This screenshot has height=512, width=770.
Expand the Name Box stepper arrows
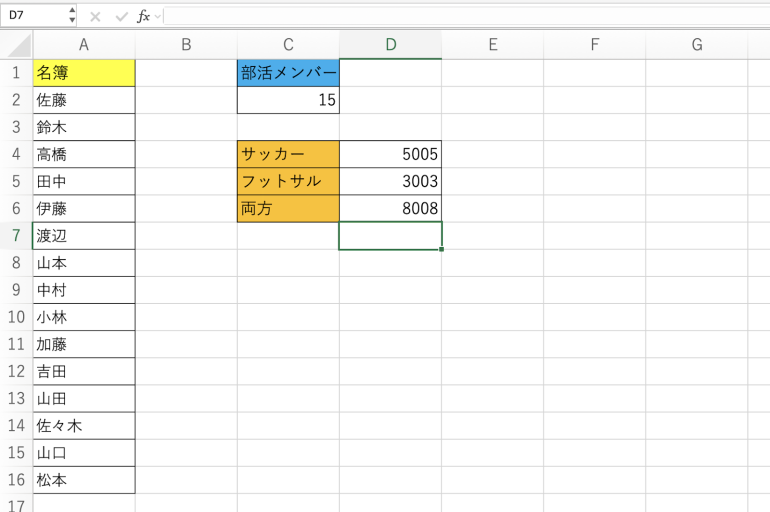tap(71, 16)
